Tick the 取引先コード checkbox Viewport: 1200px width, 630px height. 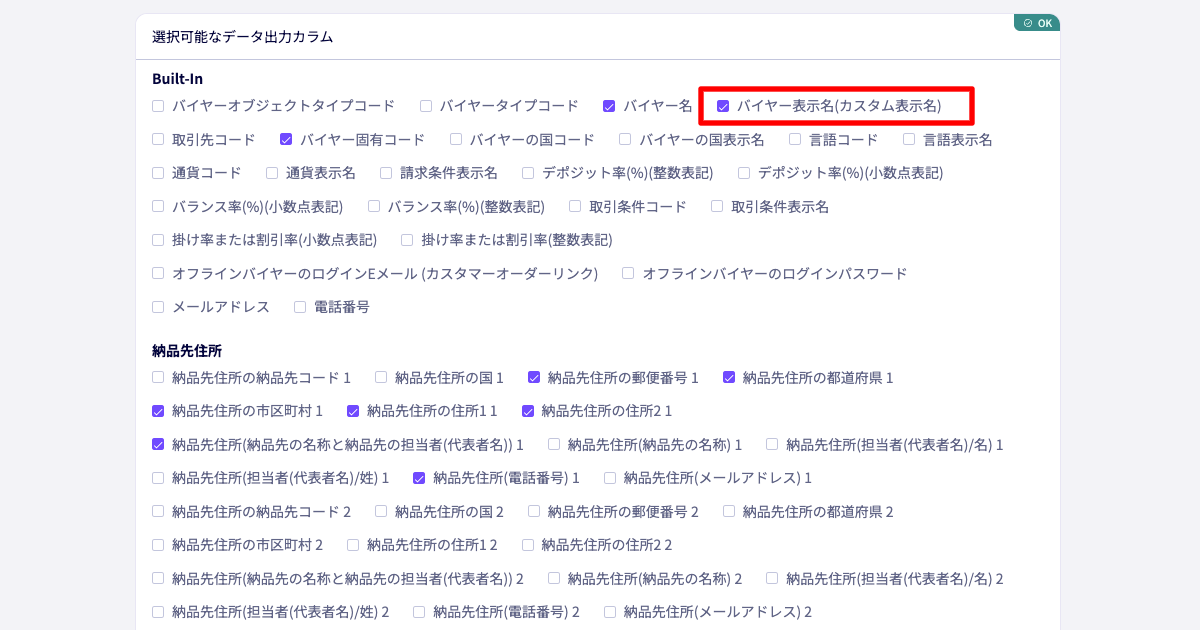(158, 139)
